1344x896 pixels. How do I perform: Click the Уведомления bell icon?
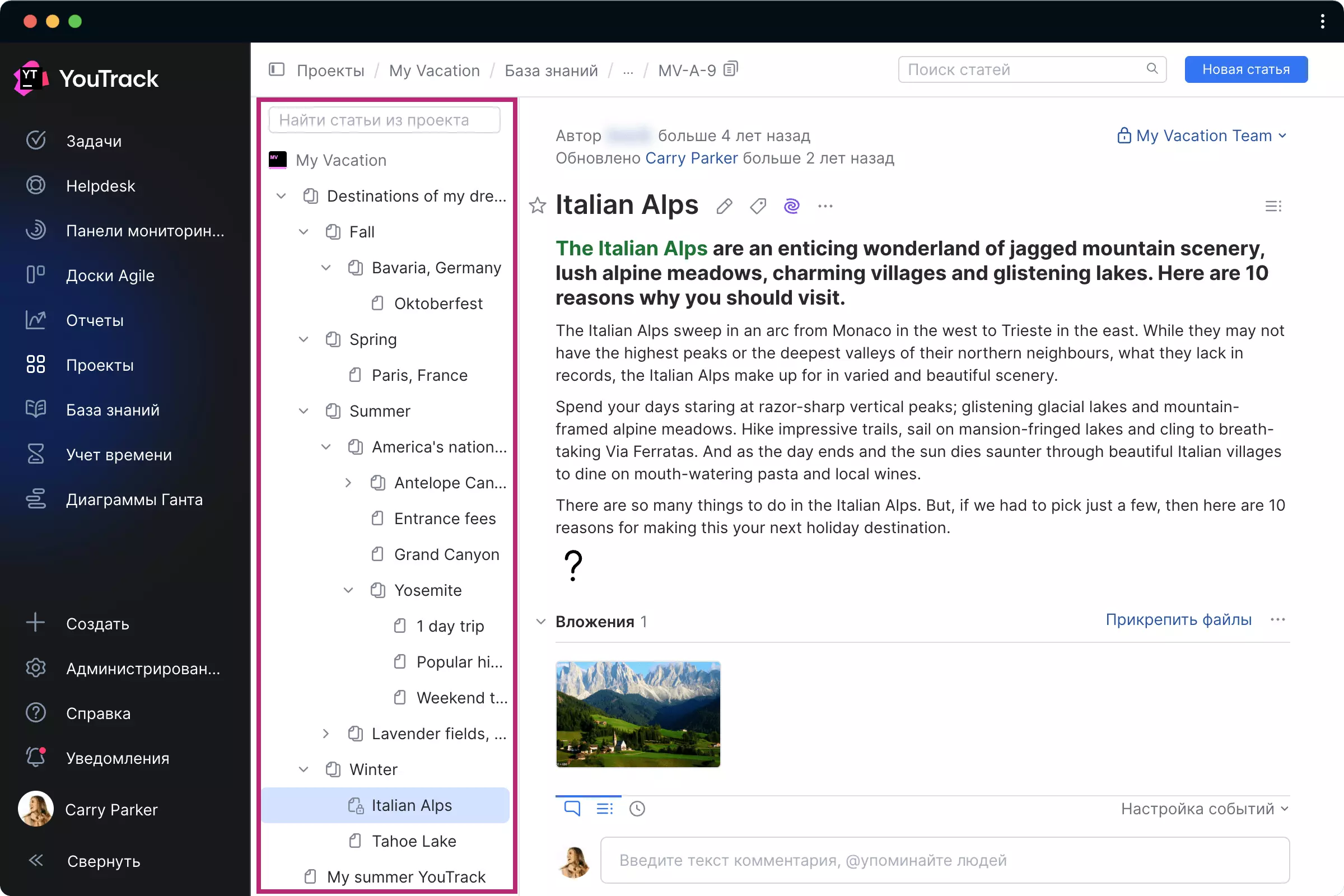(x=36, y=758)
